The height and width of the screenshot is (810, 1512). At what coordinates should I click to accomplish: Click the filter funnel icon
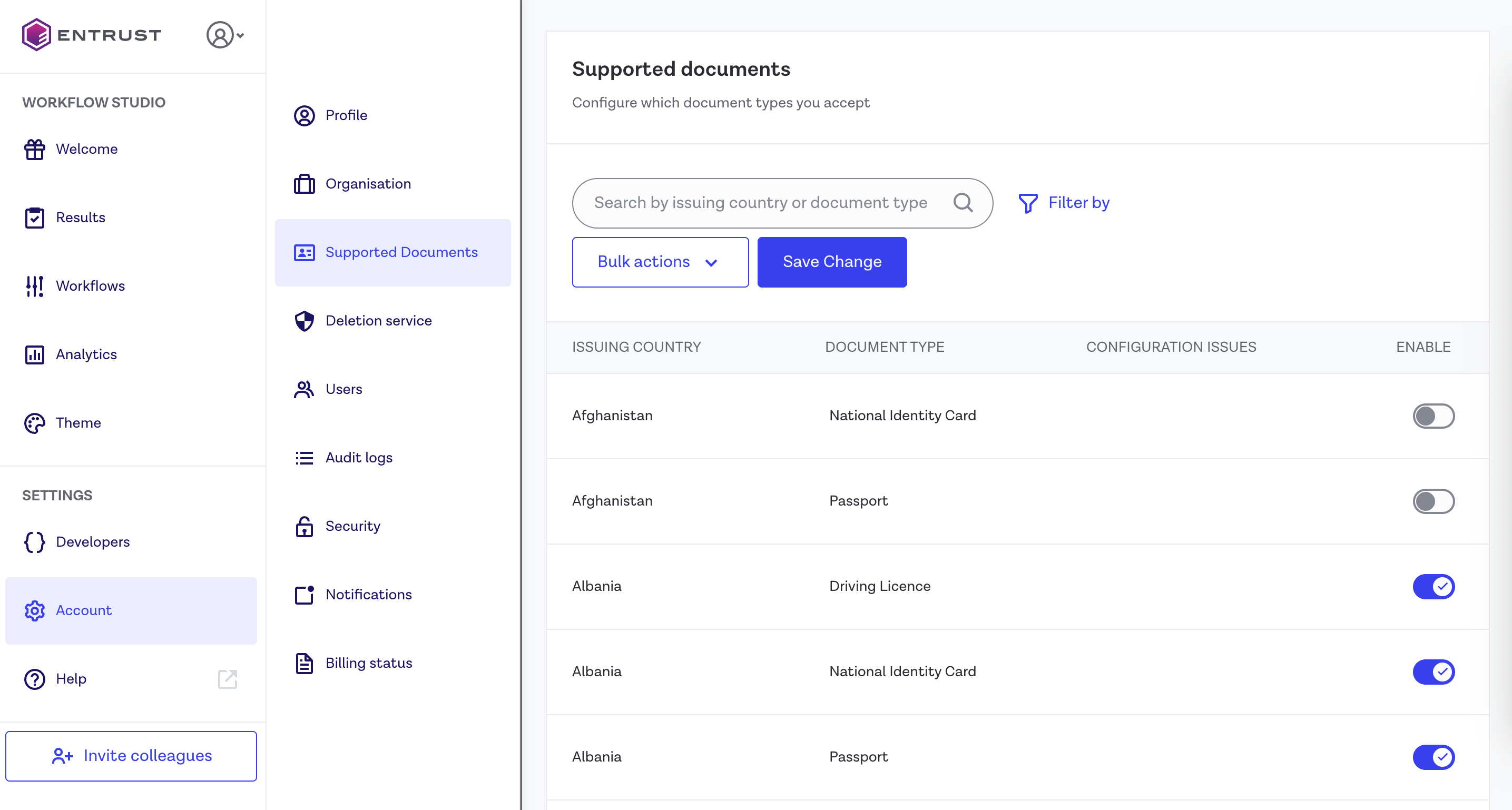tap(1028, 203)
